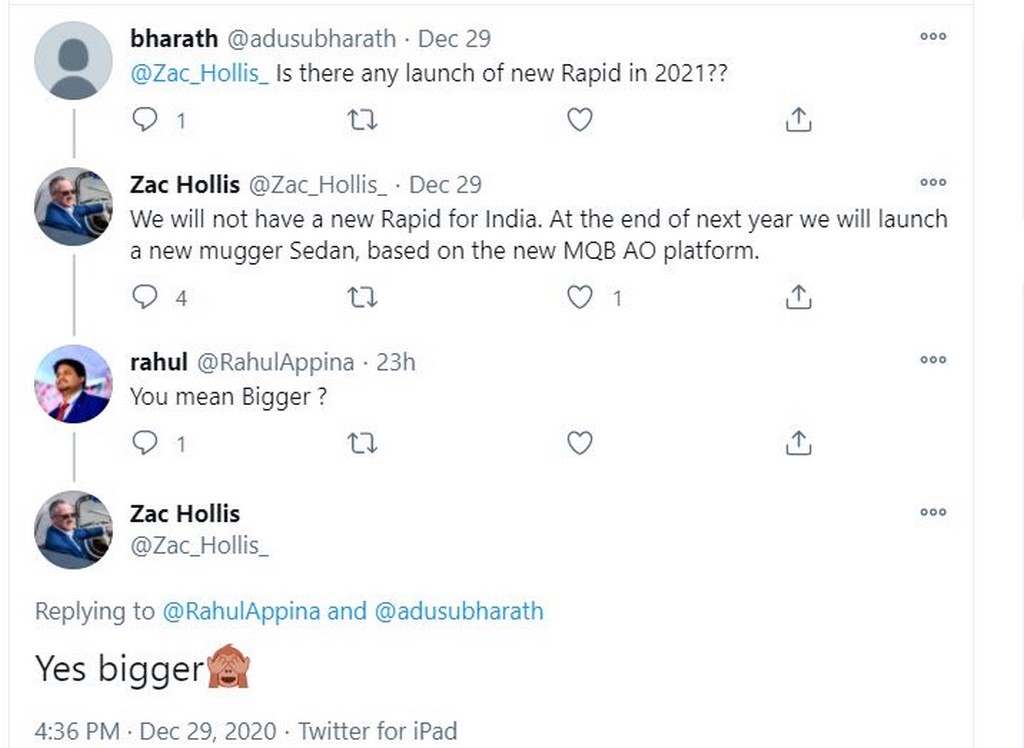The height and width of the screenshot is (748, 1024).
Task: Share rahul's tweet
Action: click(798, 443)
